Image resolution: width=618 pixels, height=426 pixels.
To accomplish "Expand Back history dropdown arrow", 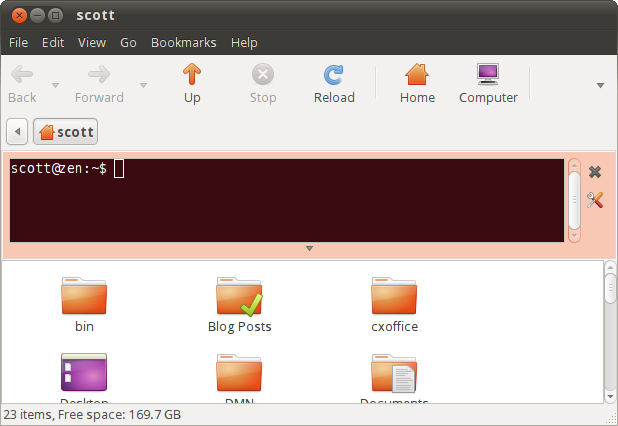I will pyautogui.click(x=55, y=85).
